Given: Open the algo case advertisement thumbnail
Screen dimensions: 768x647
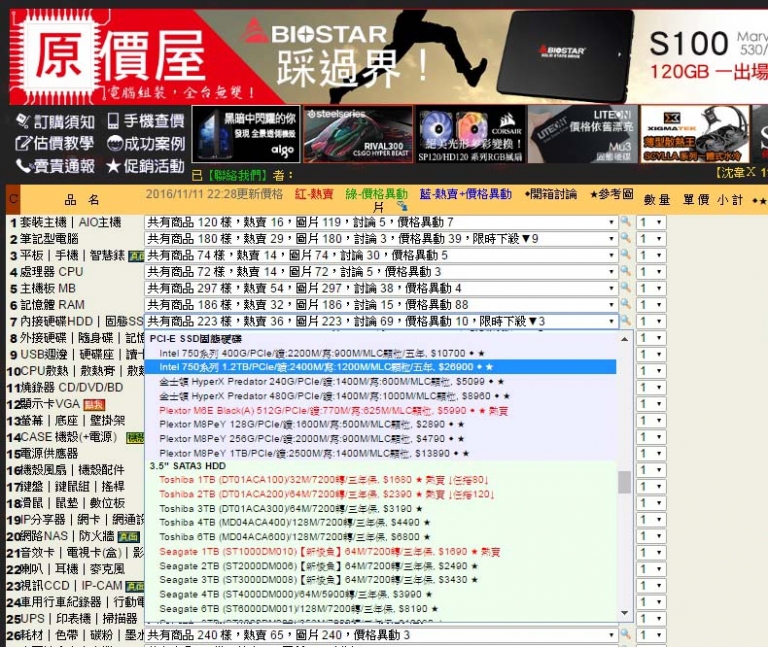Looking at the screenshot, I should [246, 134].
